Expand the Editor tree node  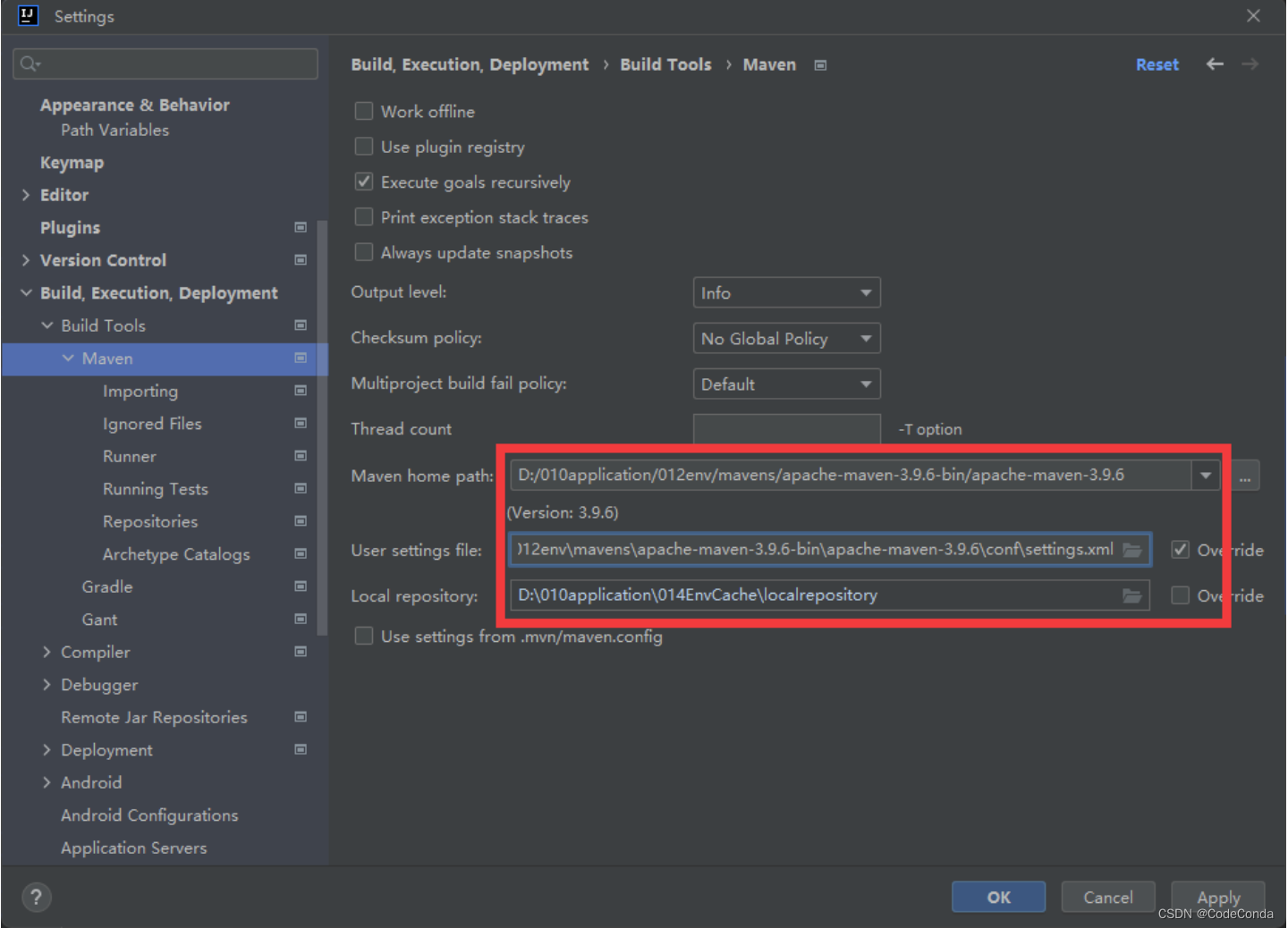pos(26,195)
